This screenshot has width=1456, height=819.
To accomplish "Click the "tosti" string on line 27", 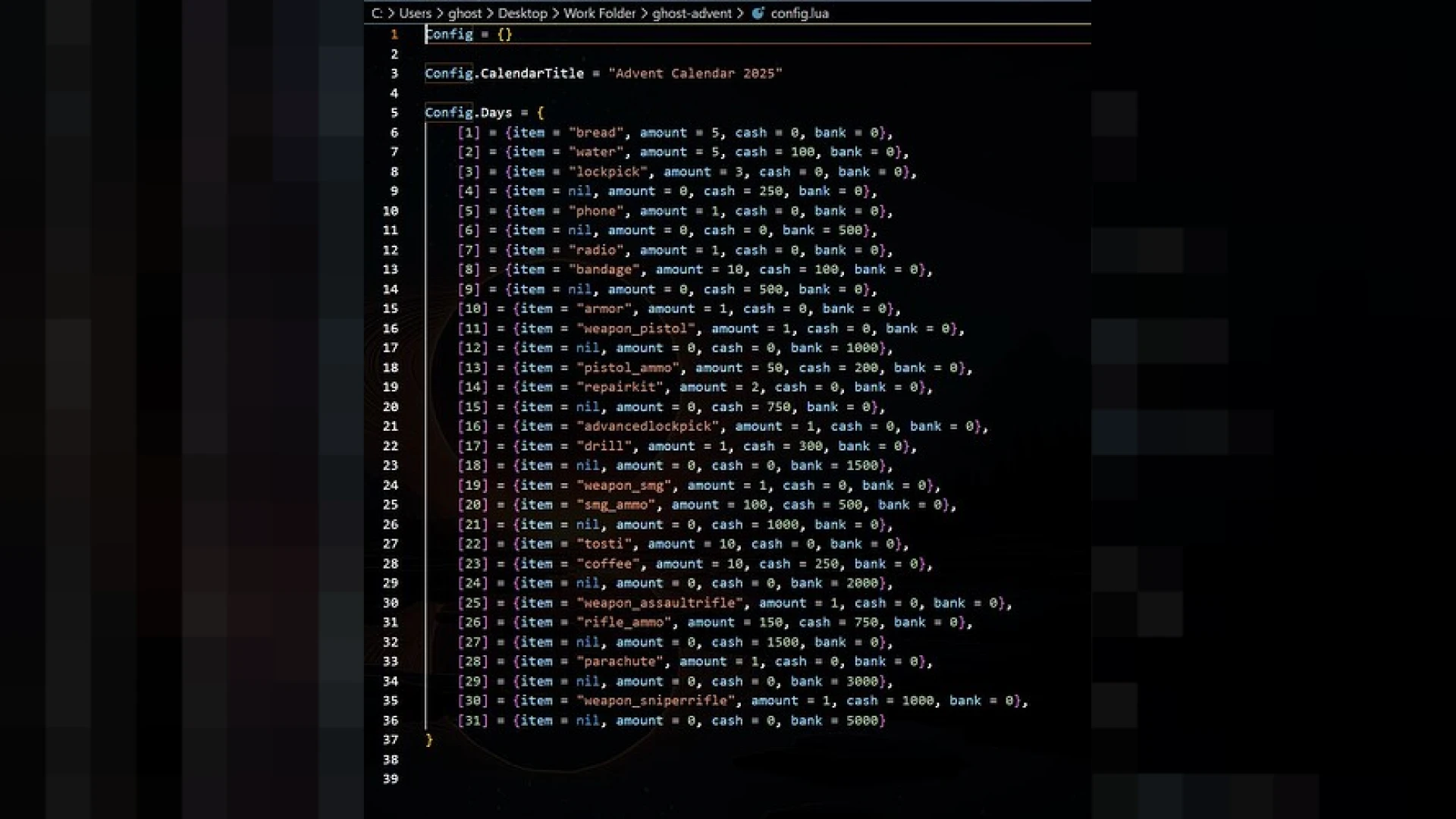I will click(604, 544).
